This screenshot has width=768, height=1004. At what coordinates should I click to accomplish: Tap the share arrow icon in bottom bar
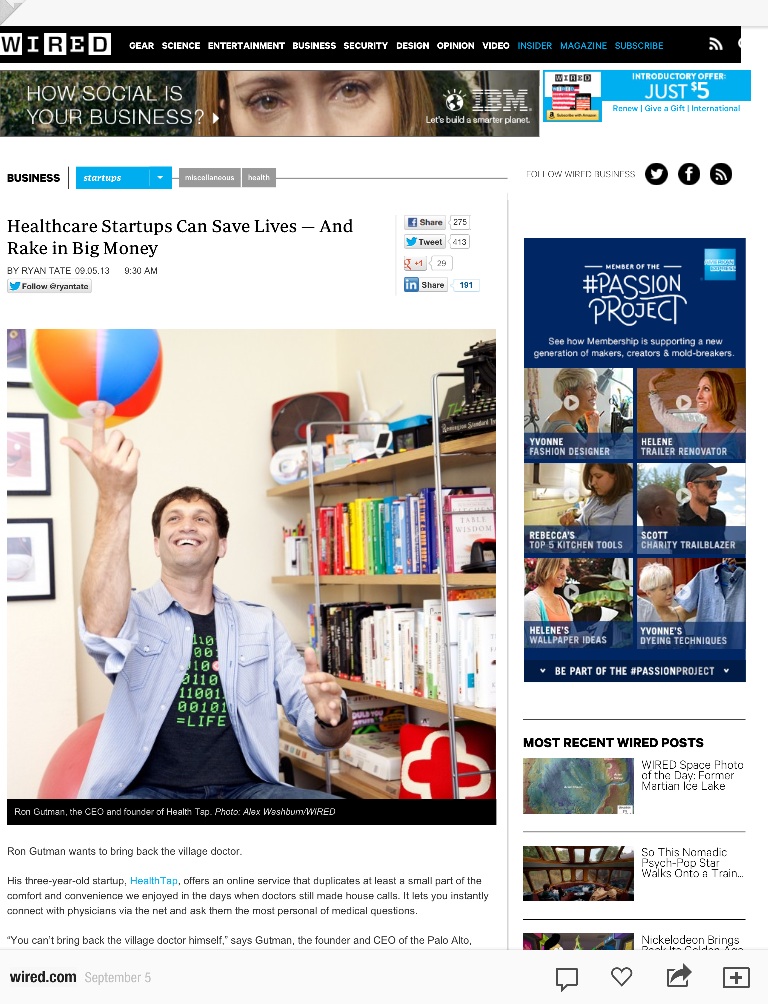tap(678, 976)
